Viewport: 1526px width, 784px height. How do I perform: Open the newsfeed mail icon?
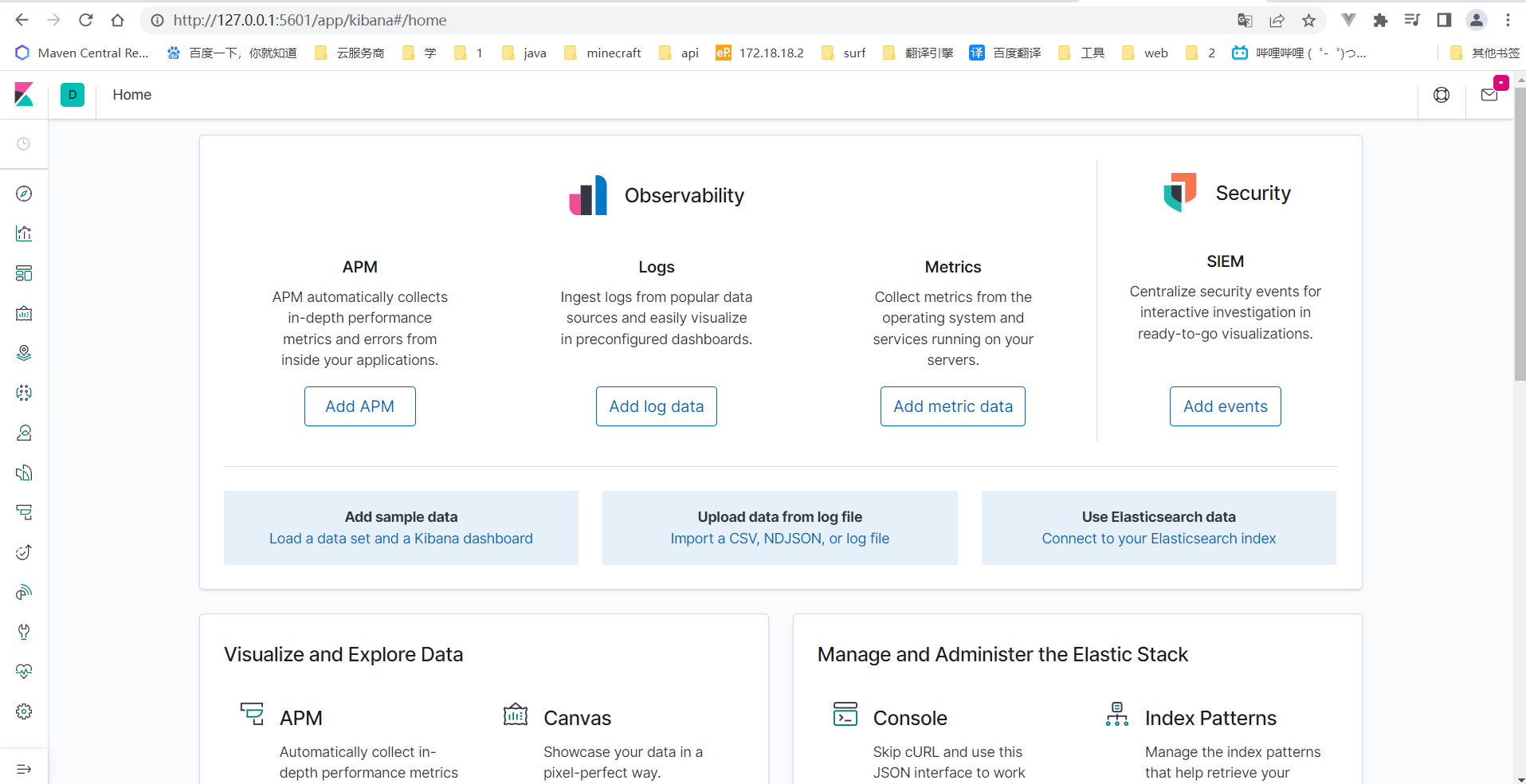1489,95
